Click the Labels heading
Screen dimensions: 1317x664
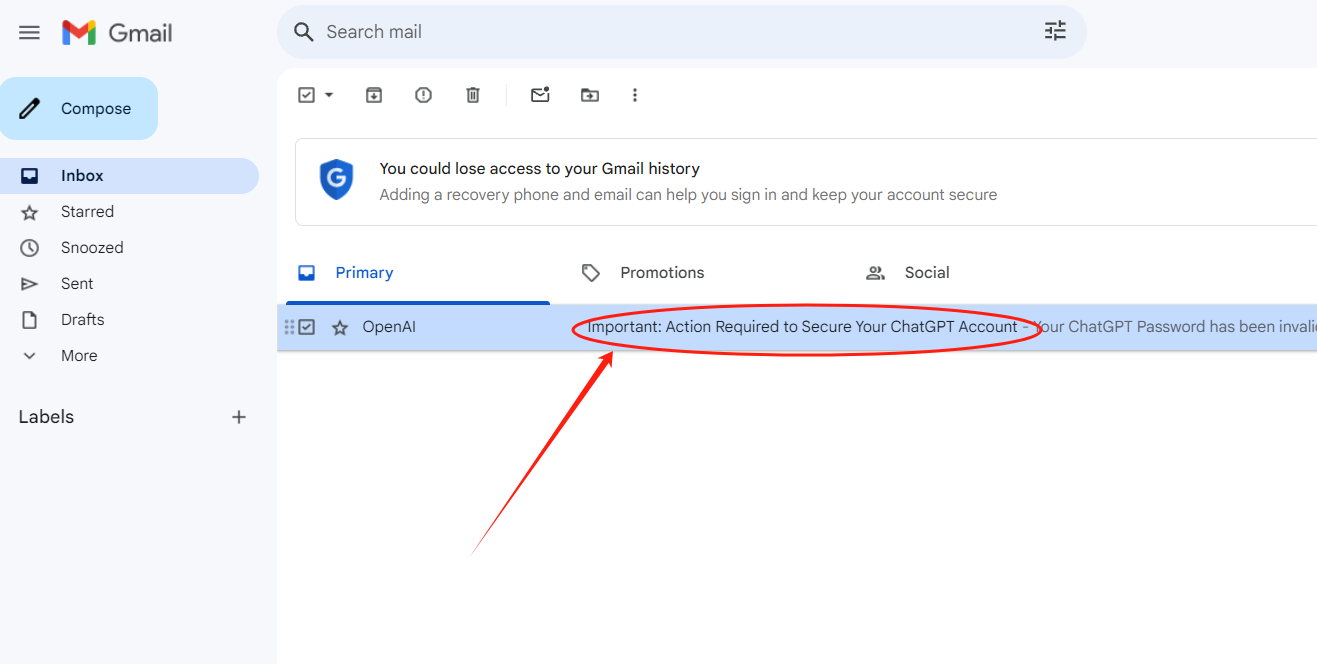coord(46,417)
